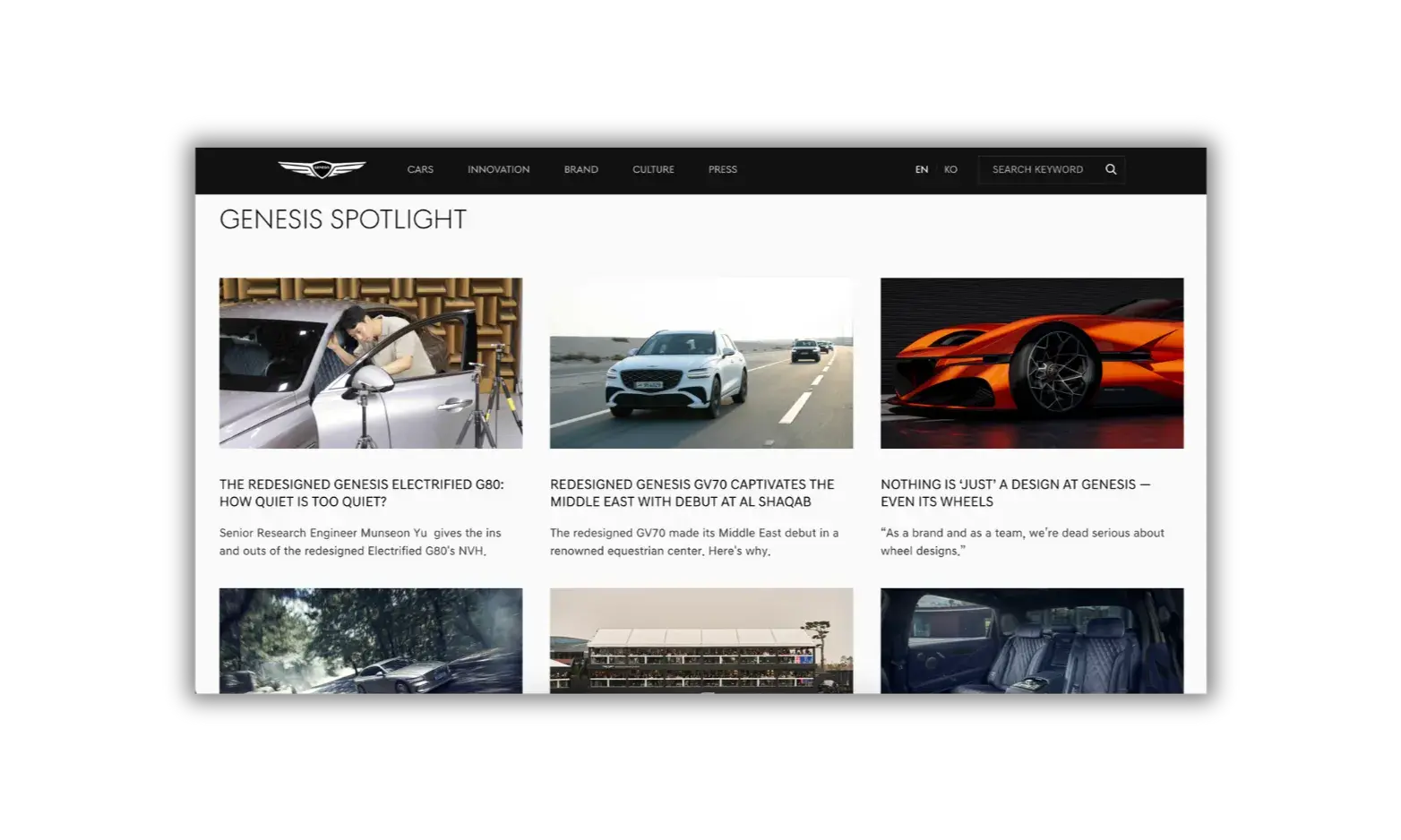This screenshot has height=840, width=1401.
Task: Open GV70 Al Shaqab debut headline
Action: click(692, 493)
